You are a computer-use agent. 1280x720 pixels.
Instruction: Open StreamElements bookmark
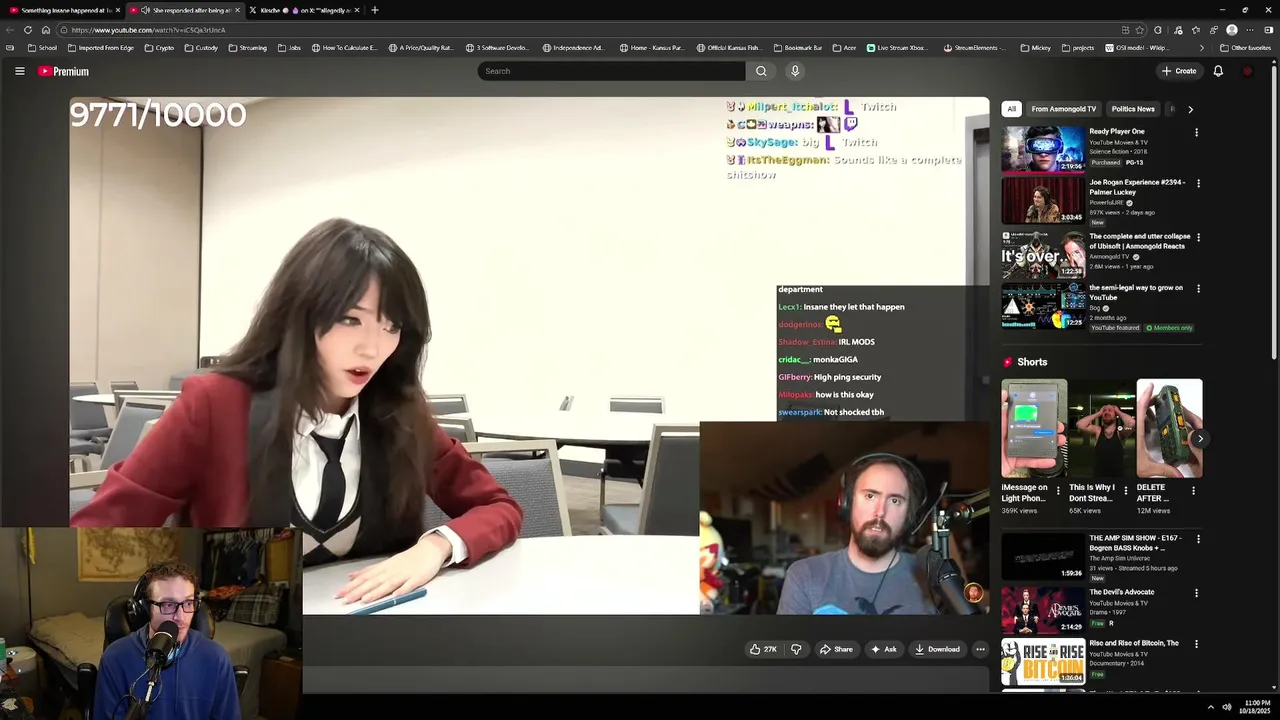pyautogui.click(x=977, y=48)
